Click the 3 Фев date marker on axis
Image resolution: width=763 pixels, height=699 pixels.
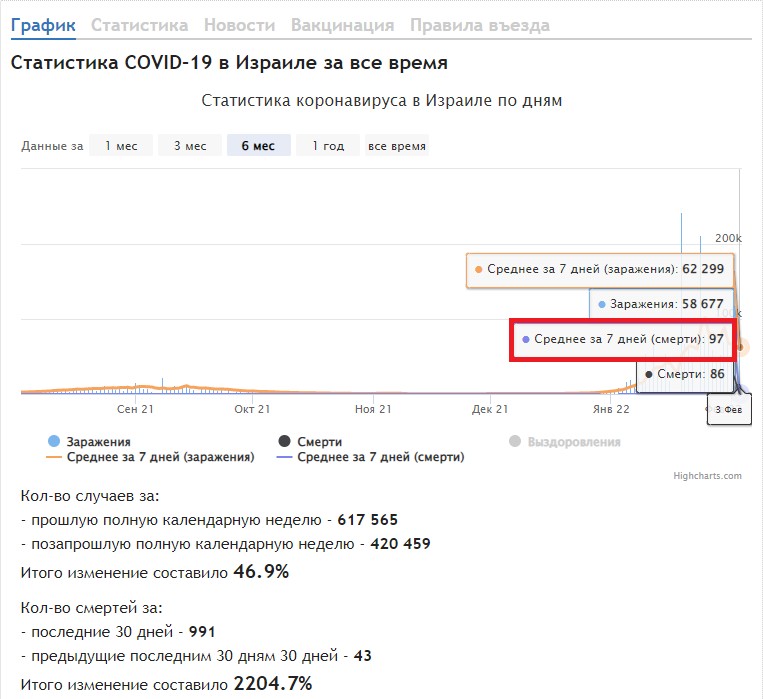[726, 410]
